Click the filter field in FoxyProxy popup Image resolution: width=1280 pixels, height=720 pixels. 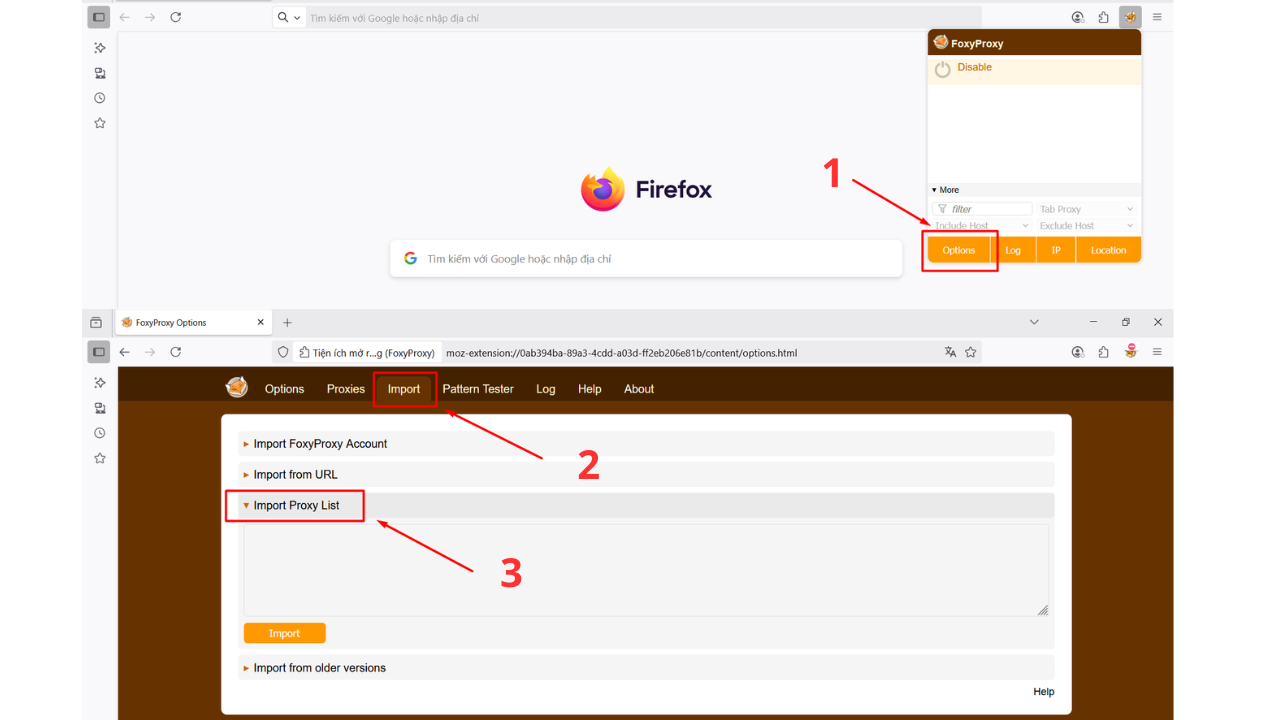tap(982, 209)
